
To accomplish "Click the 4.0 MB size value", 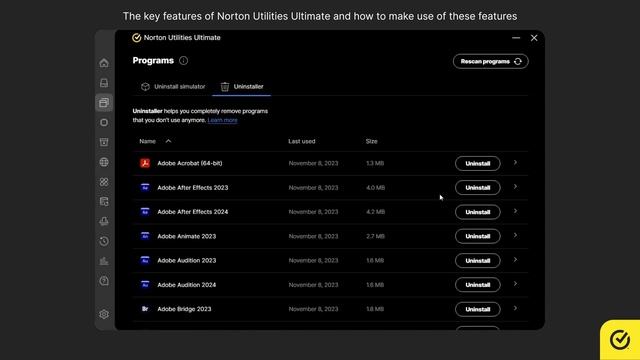I will click(x=376, y=188).
